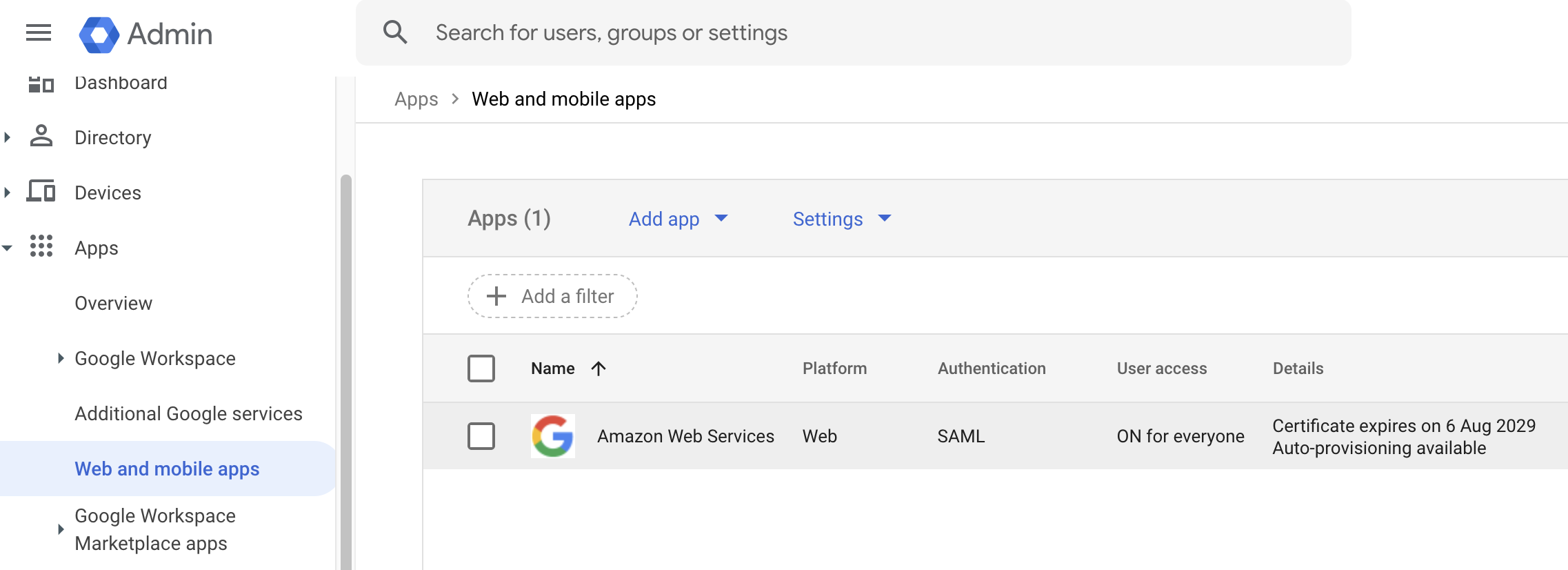Image resolution: width=1568 pixels, height=570 pixels.
Task: Select Web and mobile apps item
Action: pos(167,469)
